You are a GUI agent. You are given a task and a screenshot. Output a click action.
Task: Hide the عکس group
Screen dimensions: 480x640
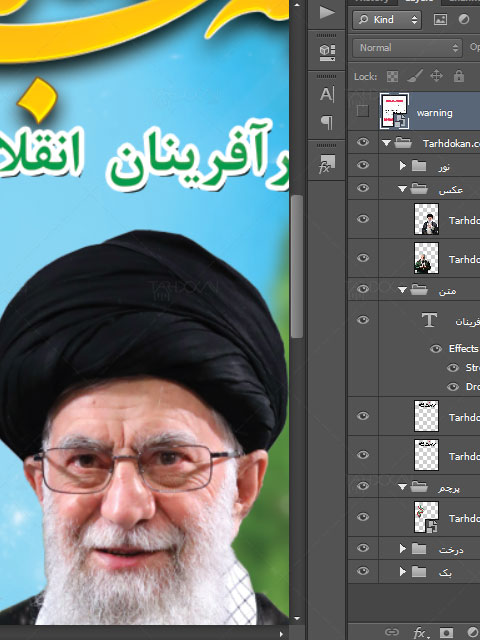(362, 188)
